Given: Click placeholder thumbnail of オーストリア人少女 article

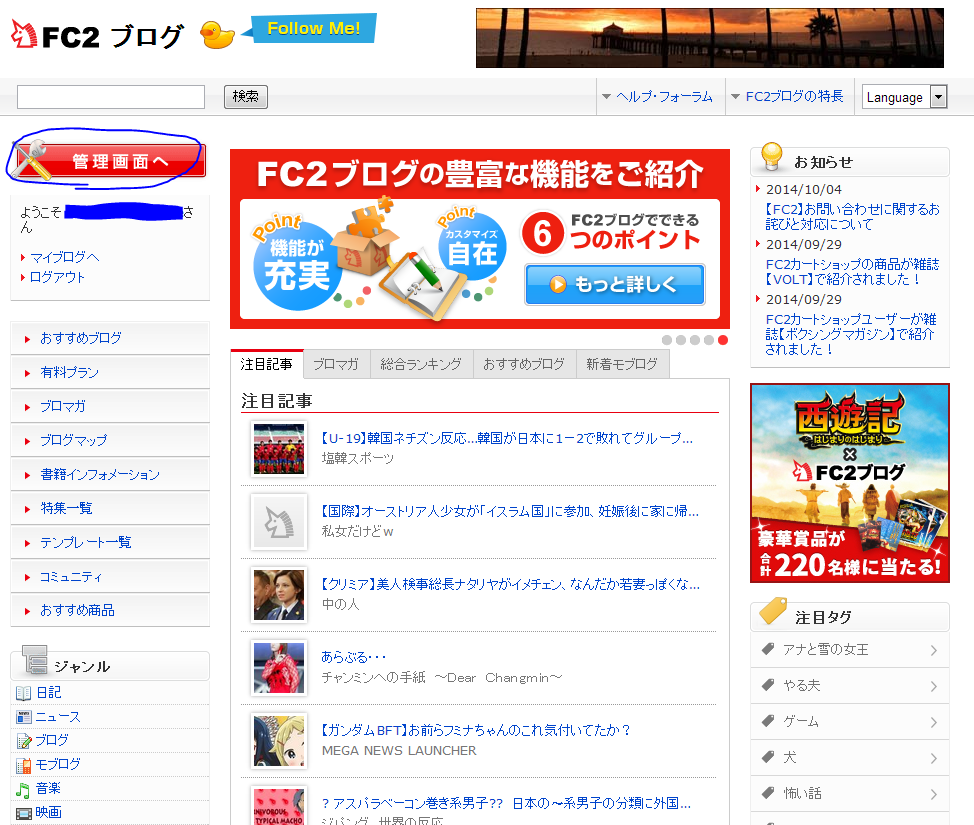Looking at the screenshot, I should (279, 522).
